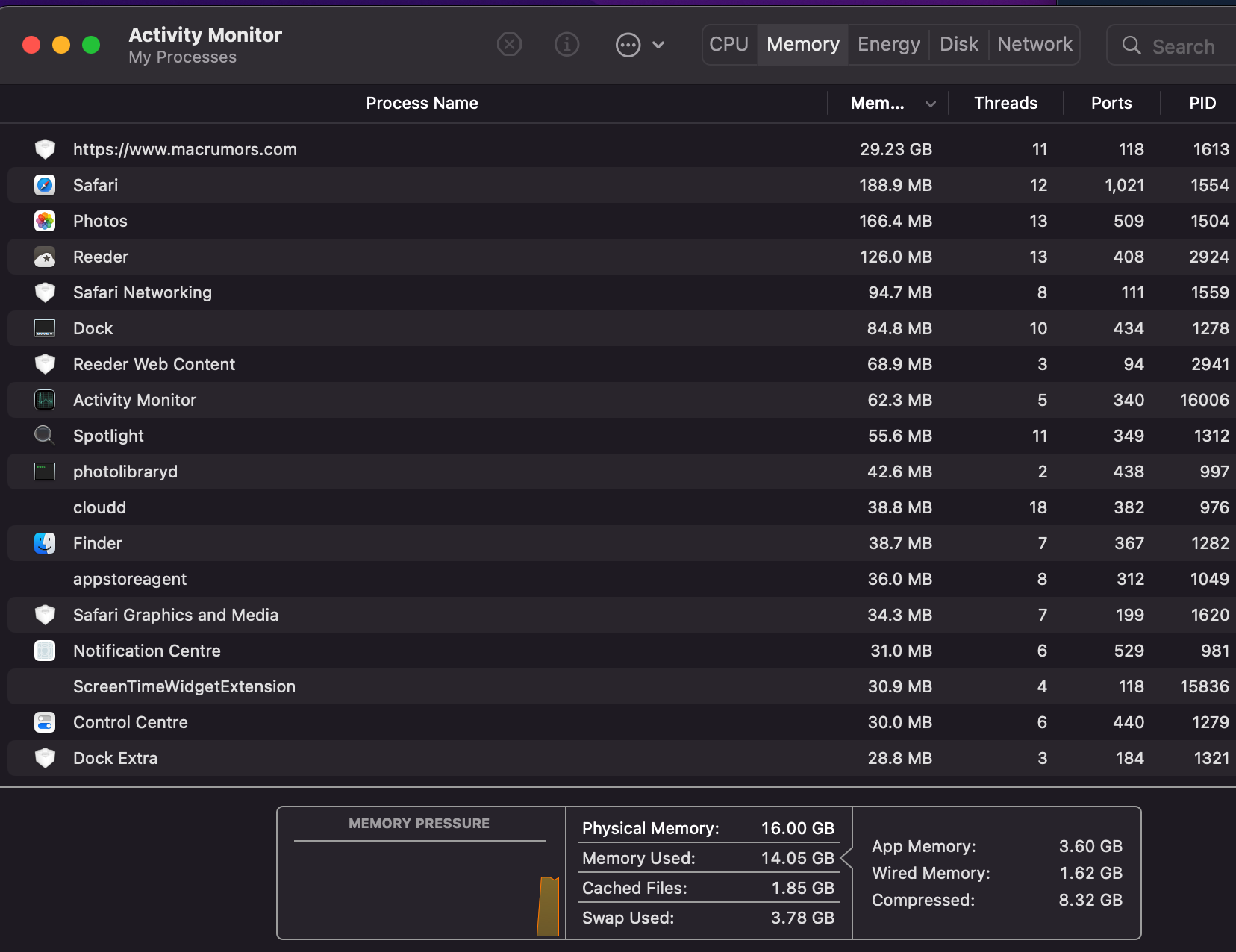Click the Finder process name

pos(98,543)
